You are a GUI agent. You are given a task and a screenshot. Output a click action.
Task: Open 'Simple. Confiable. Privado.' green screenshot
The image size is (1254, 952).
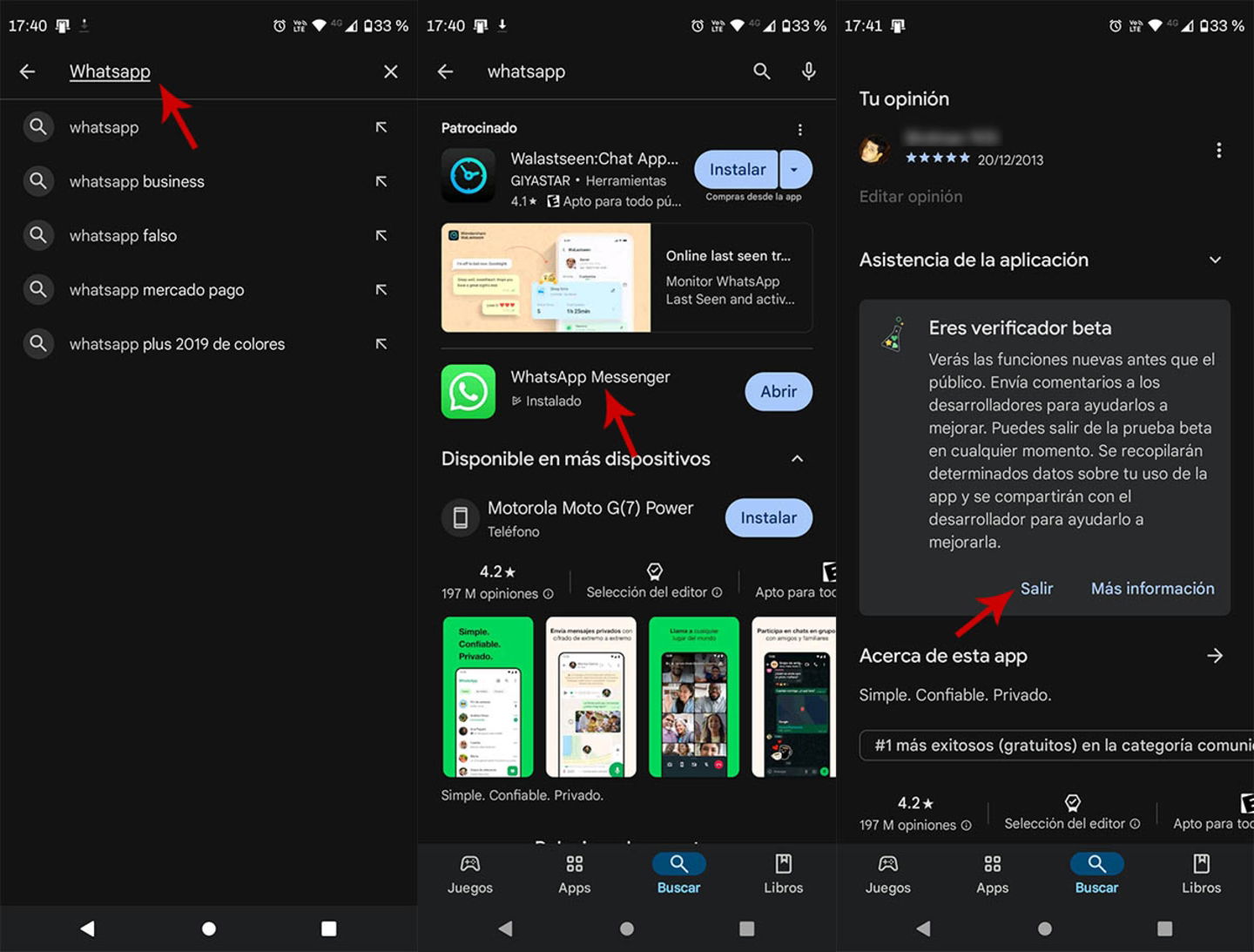pos(488,697)
